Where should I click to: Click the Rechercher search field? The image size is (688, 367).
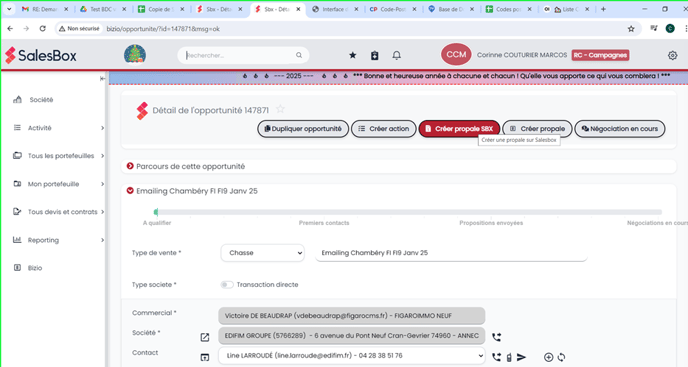[x=243, y=55]
